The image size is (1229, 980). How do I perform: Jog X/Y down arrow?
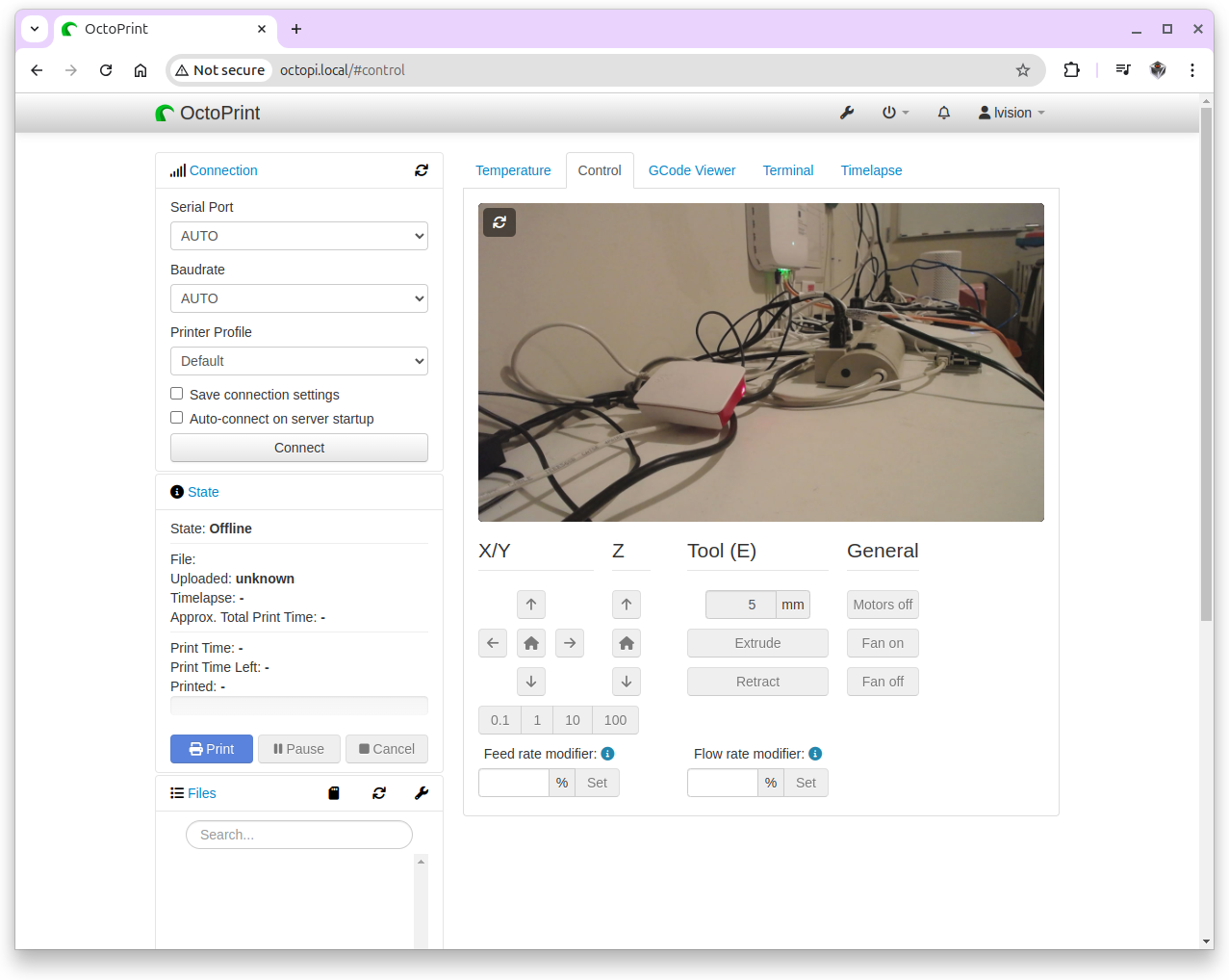[x=531, y=682]
